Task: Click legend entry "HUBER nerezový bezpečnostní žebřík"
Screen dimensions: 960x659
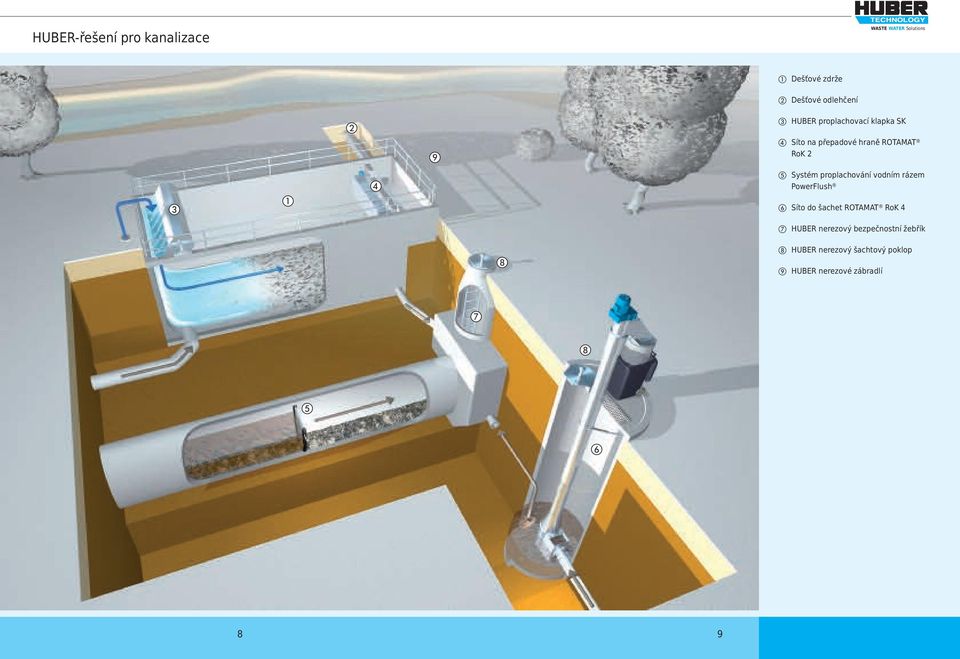Action: (x=858, y=229)
